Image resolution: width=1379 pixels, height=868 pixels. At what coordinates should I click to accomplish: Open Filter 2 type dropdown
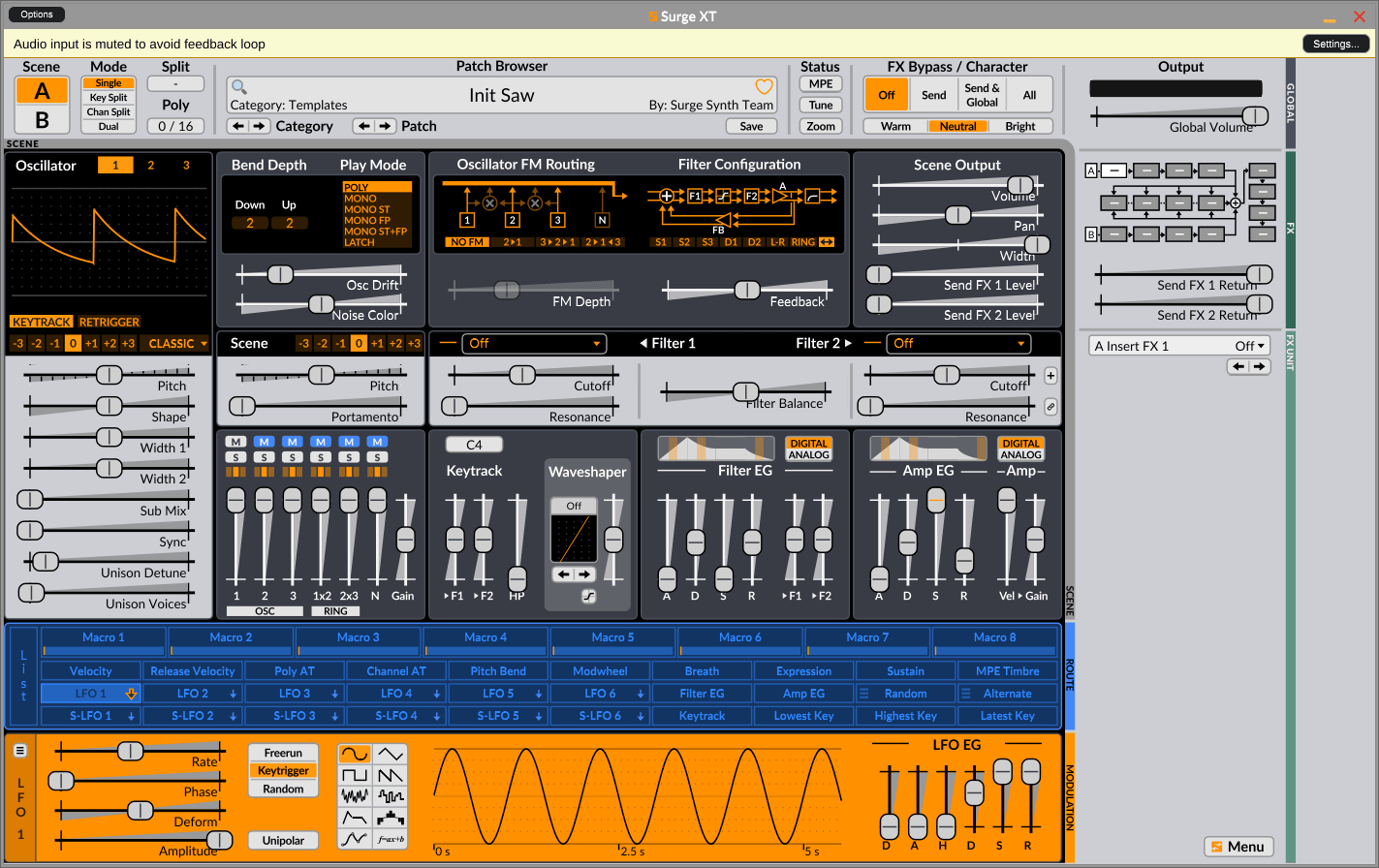[958, 343]
